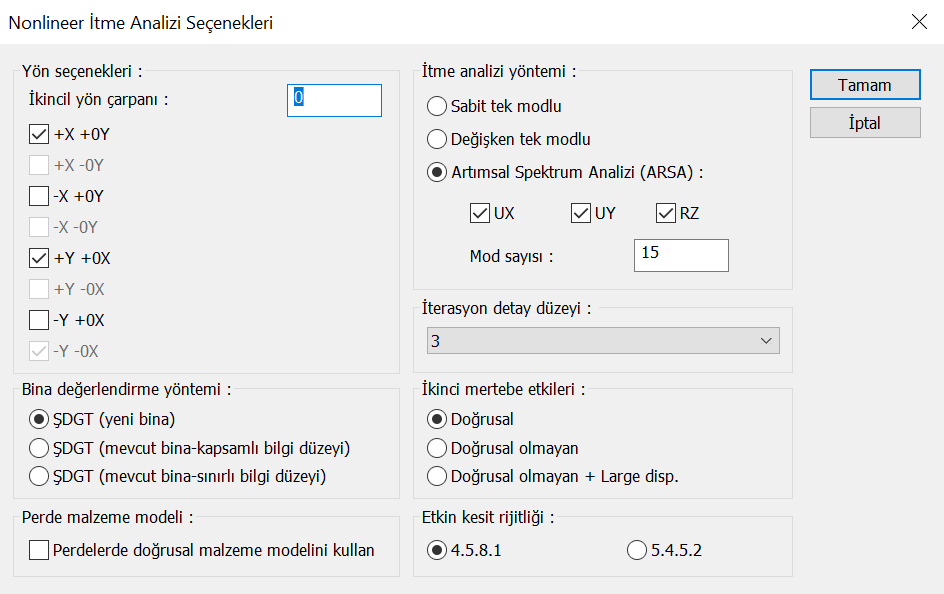The image size is (944, 594).
Task: Enable the -X +0Y direction checkbox
Action: click(40, 196)
